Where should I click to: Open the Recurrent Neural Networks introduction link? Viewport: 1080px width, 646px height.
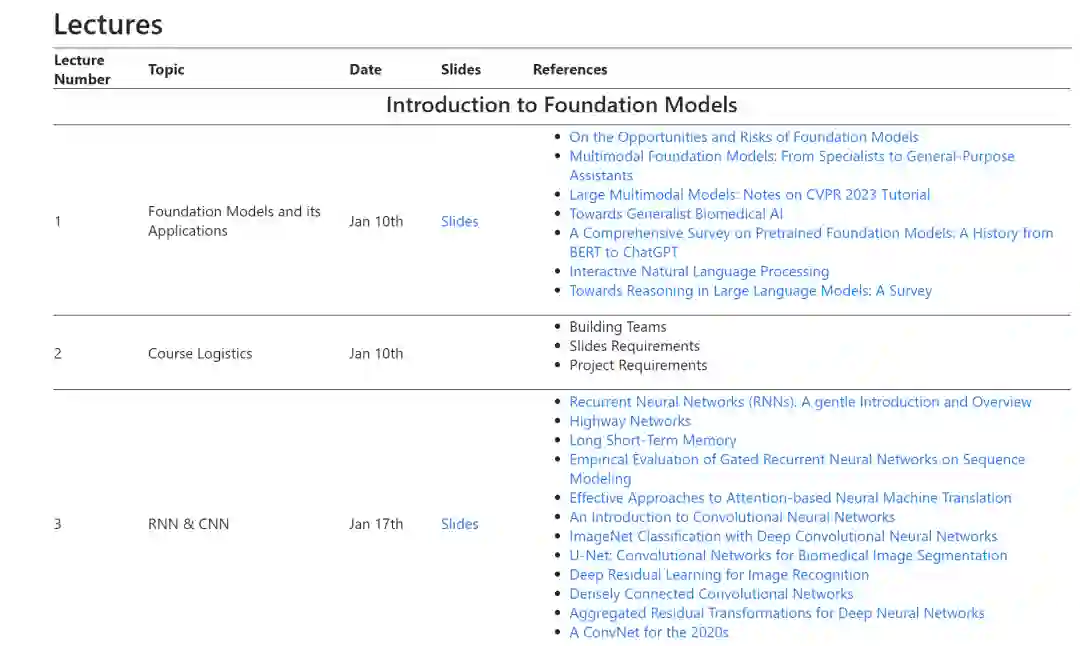coord(800,402)
